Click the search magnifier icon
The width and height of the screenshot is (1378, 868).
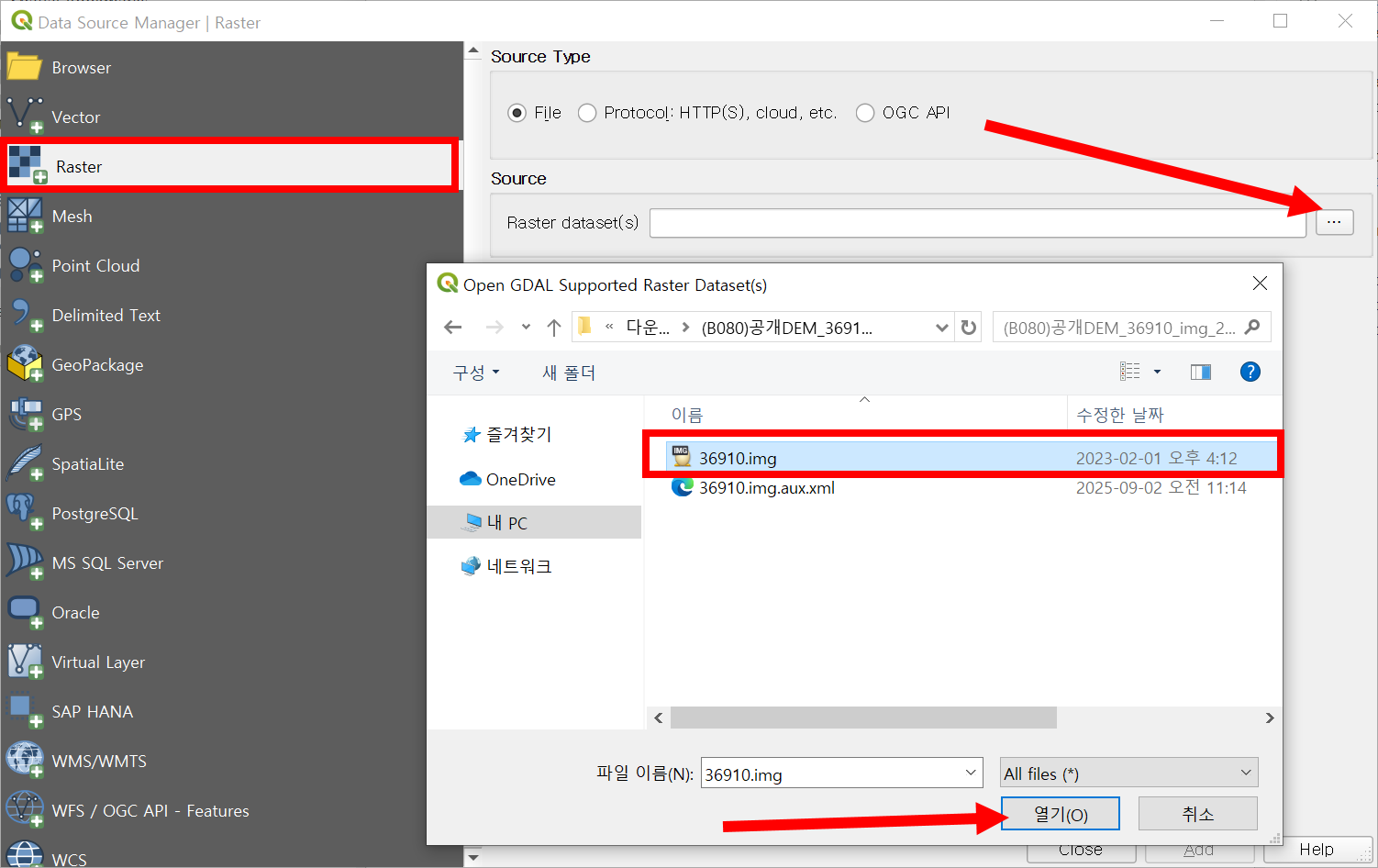1252,327
